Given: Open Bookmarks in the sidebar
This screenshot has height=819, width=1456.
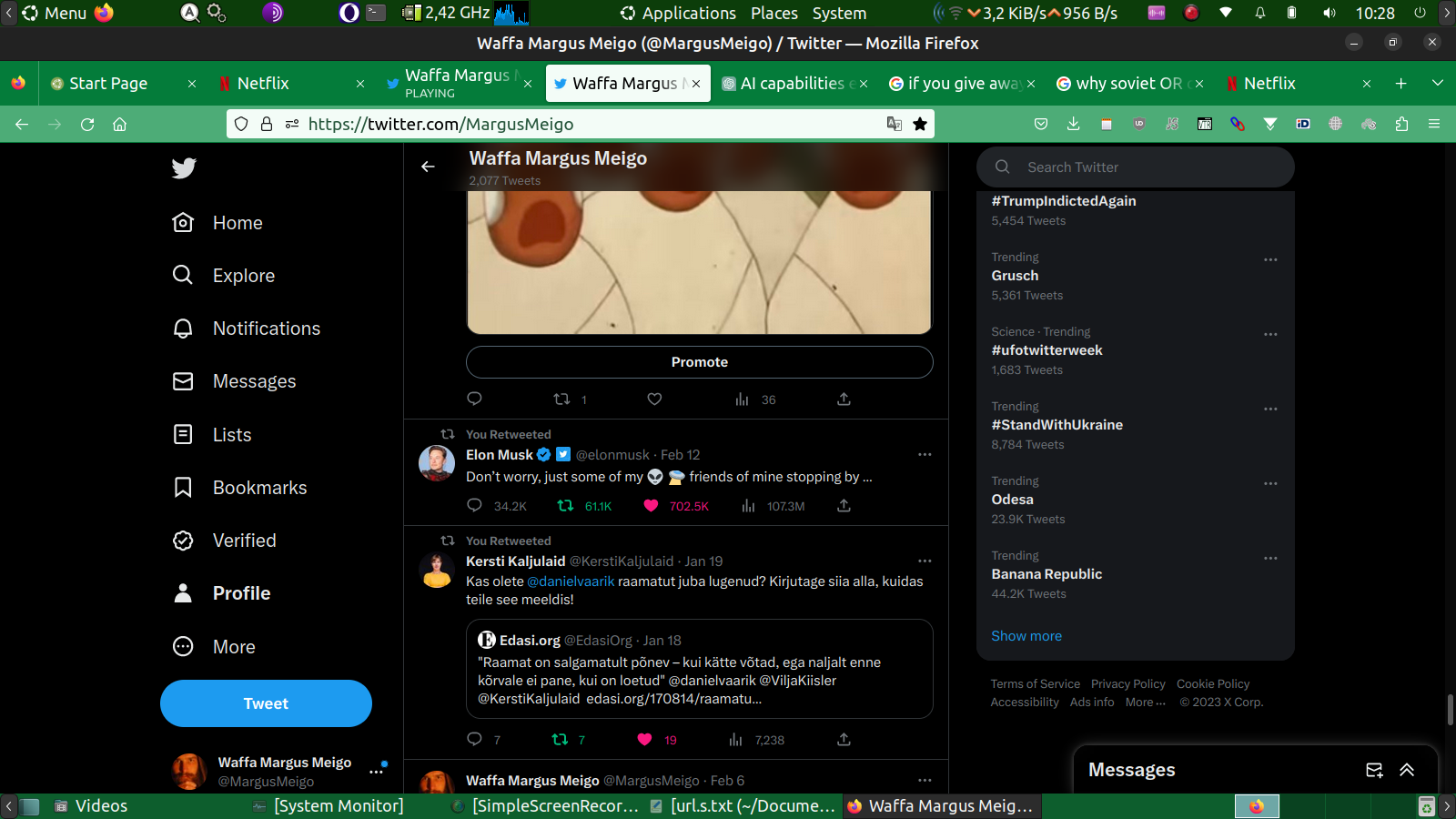Looking at the screenshot, I should click(x=240, y=488).
